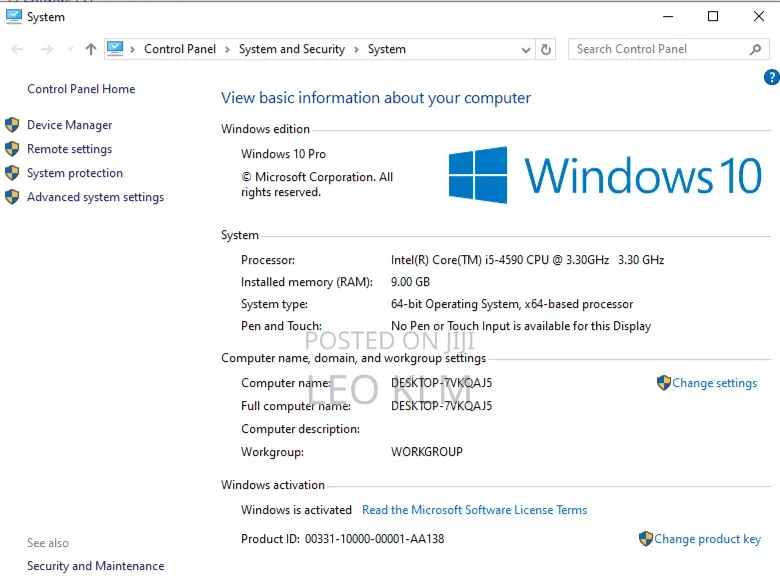The height and width of the screenshot is (588, 780).
Task: Click 'No Pen or Touch Input' text
Action: [521, 326]
